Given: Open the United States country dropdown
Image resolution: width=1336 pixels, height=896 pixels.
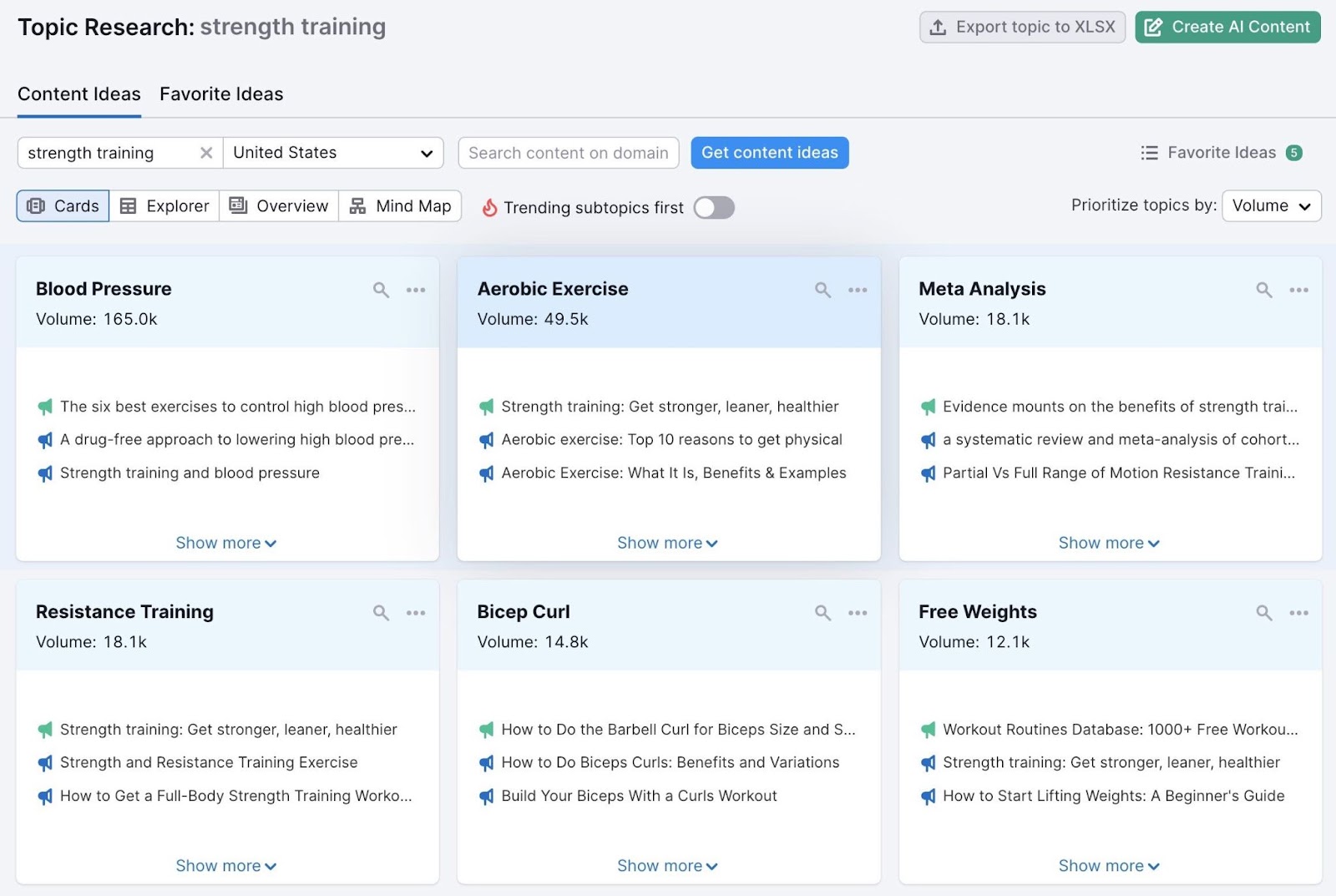Looking at the screenshot, I should [x=332, y=153].
